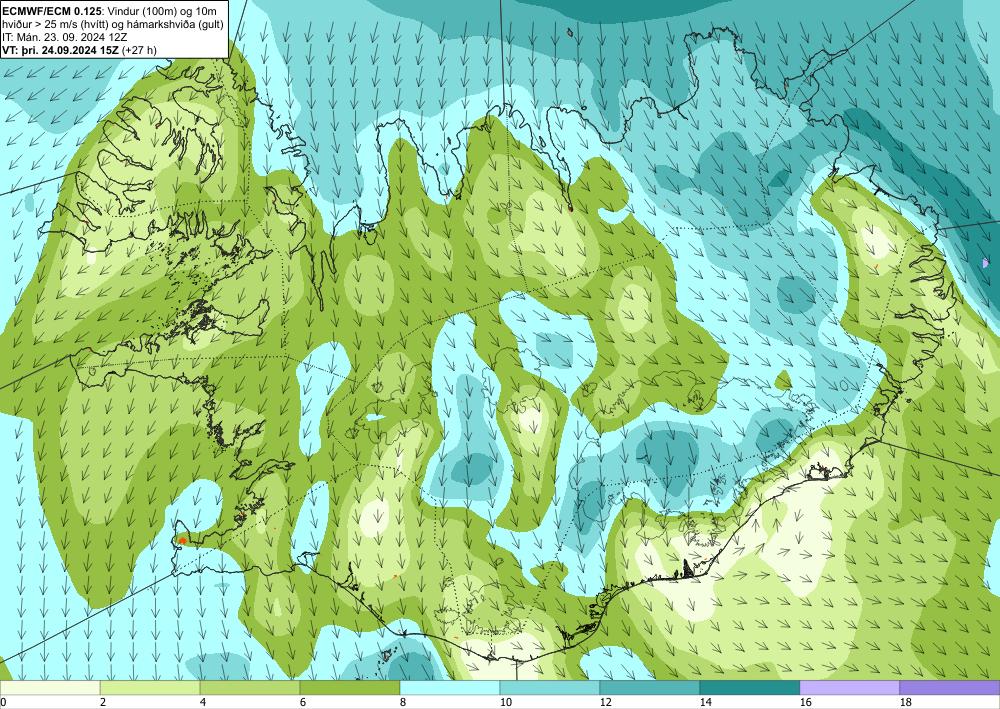The width and height of the screenshot is (1000, 709).
Task: Click the "0" scale label
Action: pyautogui.click(x=3, y=702)
